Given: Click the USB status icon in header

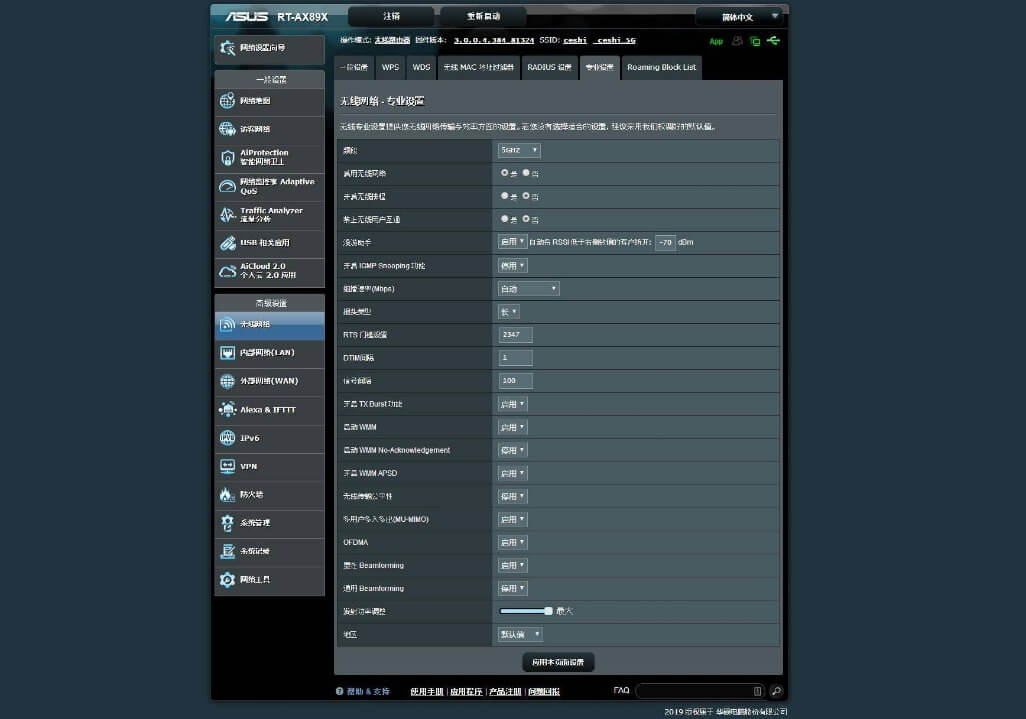Looking at the screenshot, I should point(773,41).
